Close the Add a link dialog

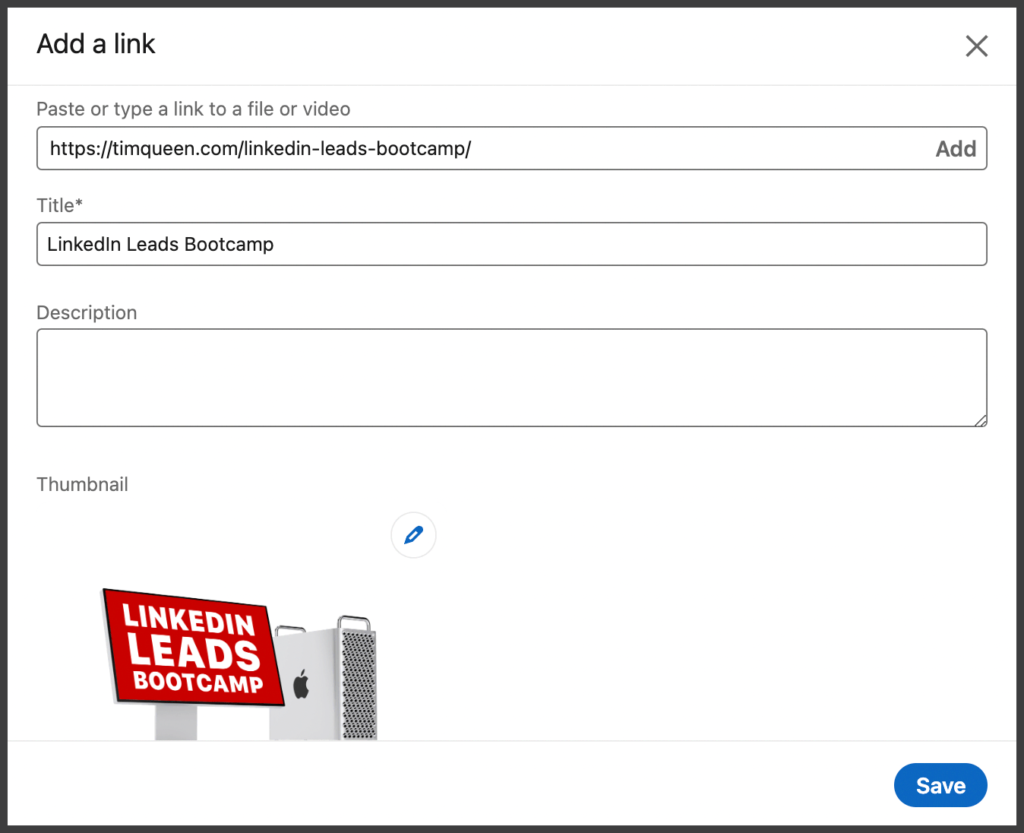point(976,46)
